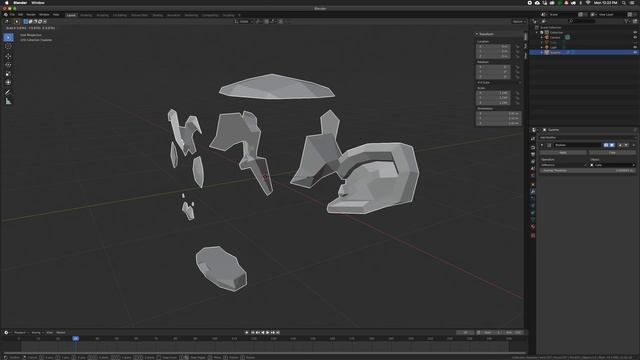Expand the Camera tree row
Image resolution: width=640 pixels, height=360 pixels.
pos(542,38)
